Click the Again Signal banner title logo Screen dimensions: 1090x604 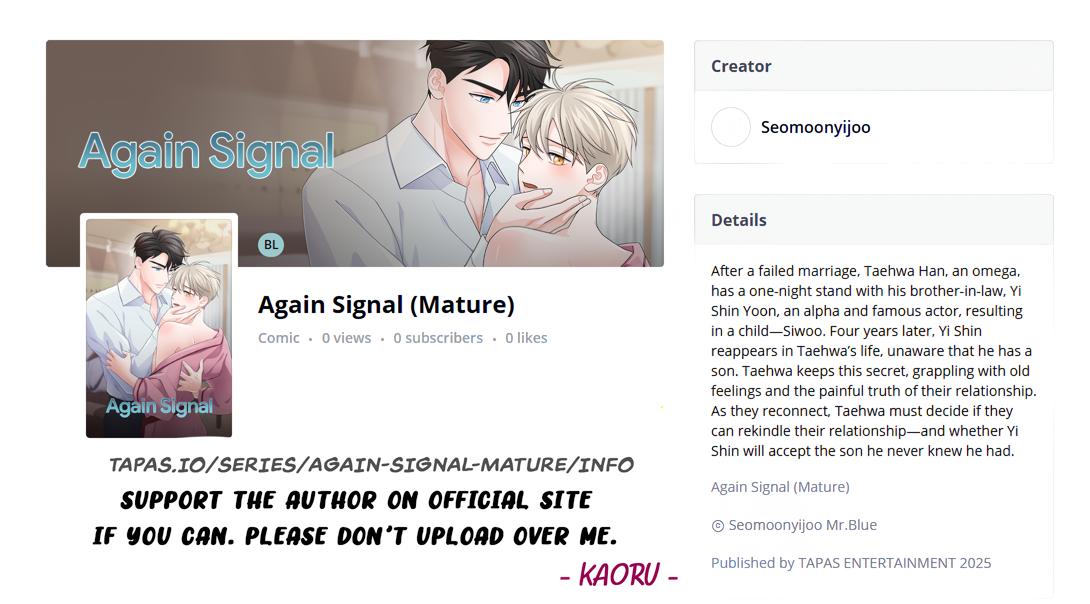(206, 152)
